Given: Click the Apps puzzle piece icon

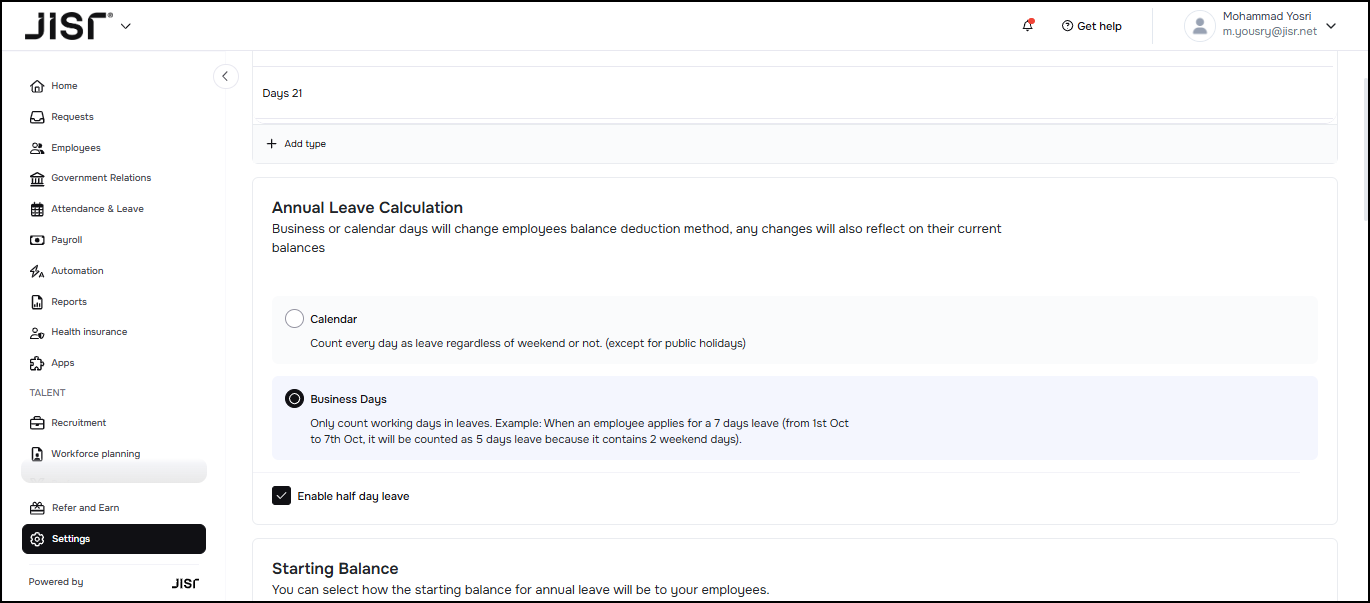Looking at the screenshot, I should [37, 363].
